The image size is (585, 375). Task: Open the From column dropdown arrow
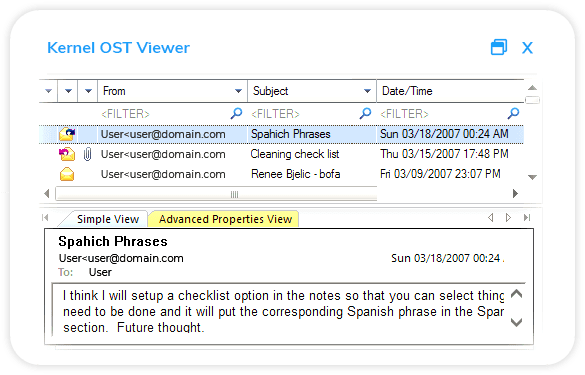238,91
